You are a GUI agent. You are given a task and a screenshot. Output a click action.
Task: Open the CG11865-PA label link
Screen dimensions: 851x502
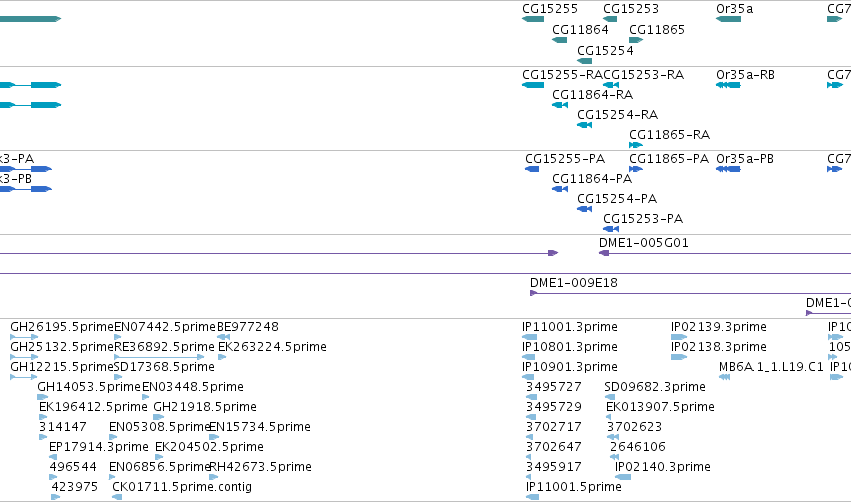click(669, 159)
